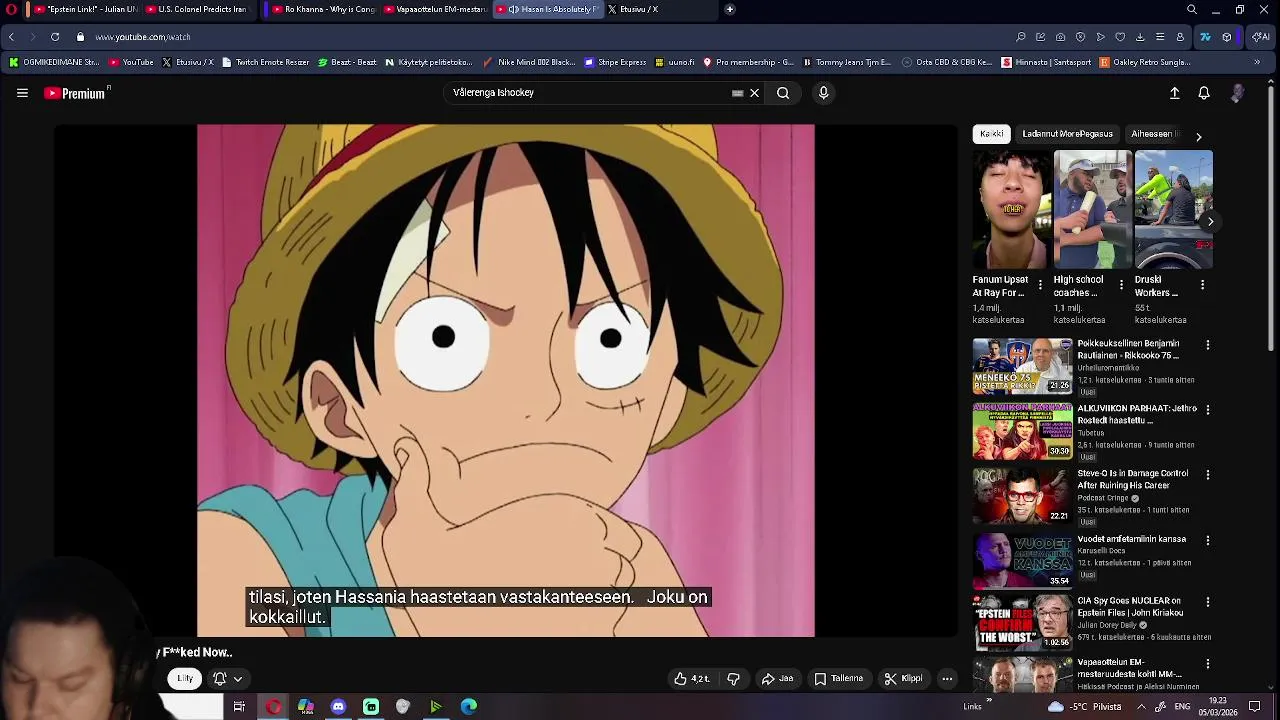Switch to Vapaaottelun EM-mestaruudesta tab

tap(435, 9)
